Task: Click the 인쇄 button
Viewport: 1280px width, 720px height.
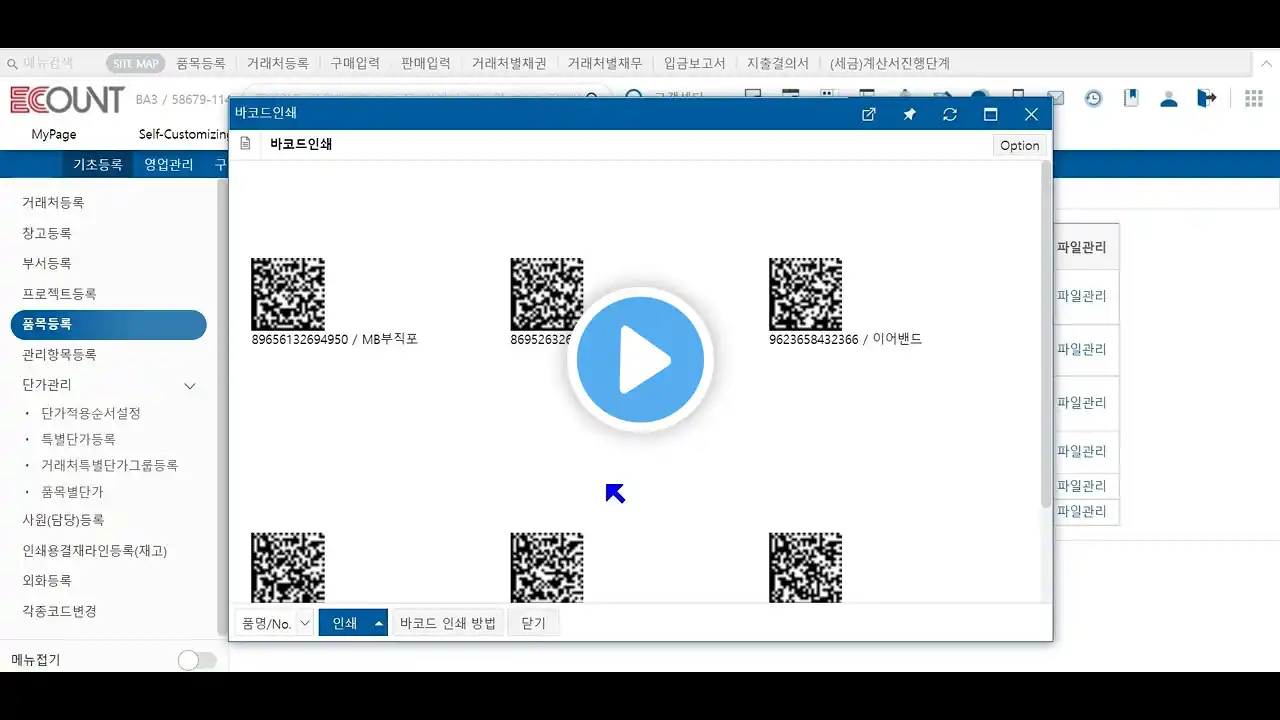Action: [x=345, y=623]
